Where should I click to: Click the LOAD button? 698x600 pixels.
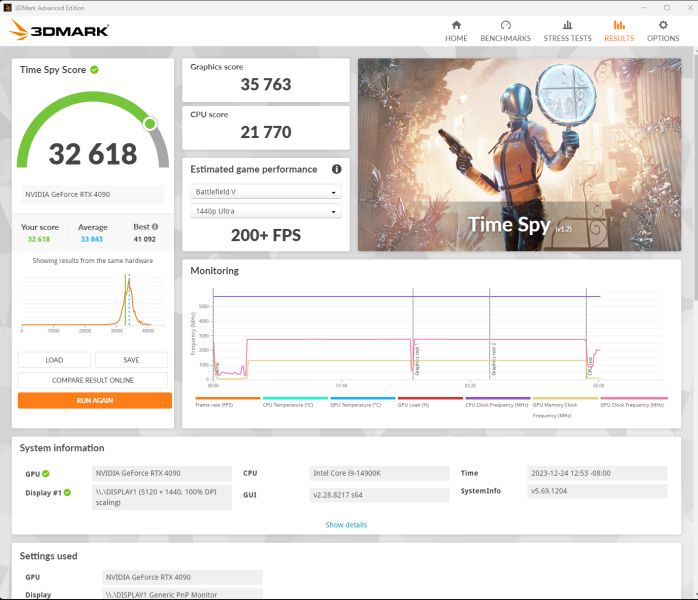pos(54,360)
